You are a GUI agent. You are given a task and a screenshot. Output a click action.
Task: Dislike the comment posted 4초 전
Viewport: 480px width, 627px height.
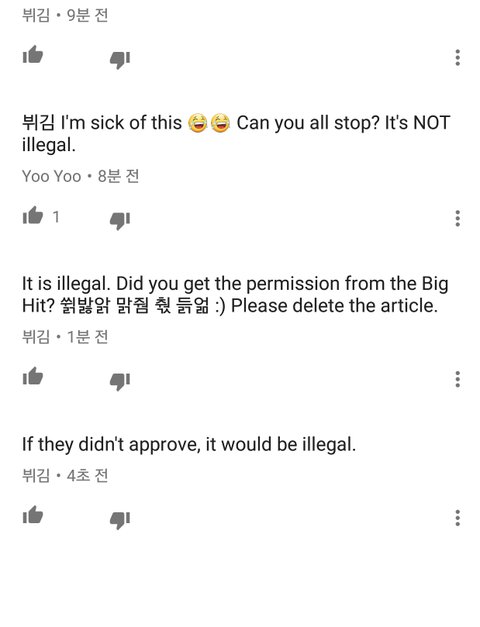(120, 520)
